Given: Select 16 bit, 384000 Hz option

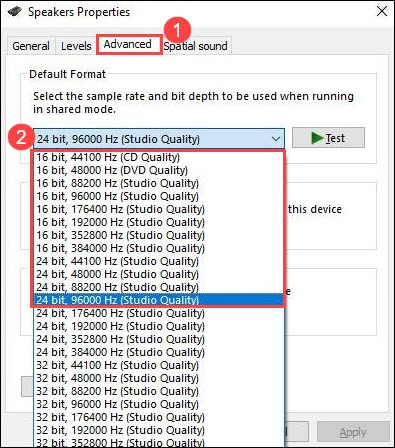Looking at the screenshot, I should [159, 248].
